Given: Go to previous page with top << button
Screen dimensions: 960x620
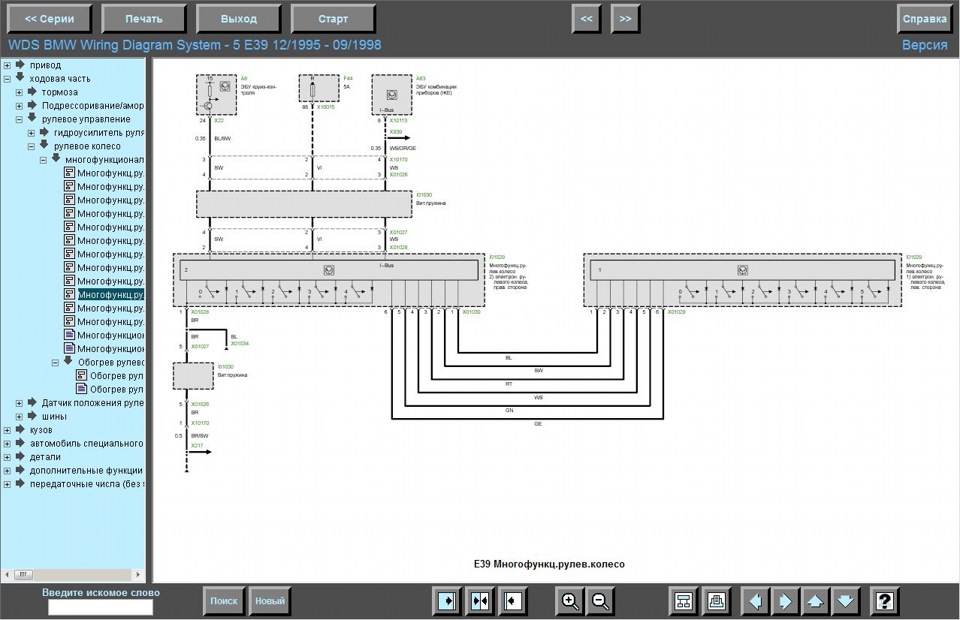Looking at the screenshot, I should 587,19.
